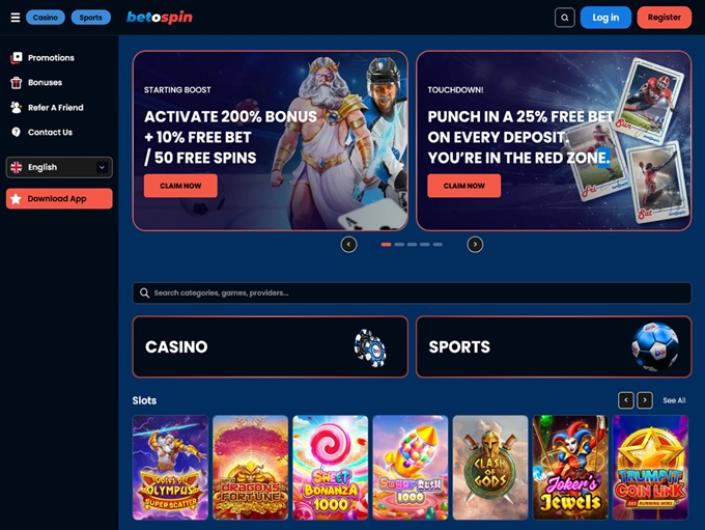Image resolution: width=705 pixels, height=530 pixels.
Task: Click the Log in button
Action: [x=606, y=18]
